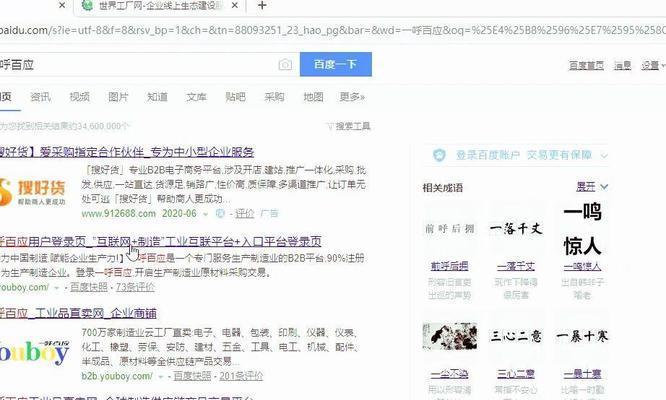666x400 pixels.
Task: Click 三心二意 idiom image
Action: coord(516,336)
